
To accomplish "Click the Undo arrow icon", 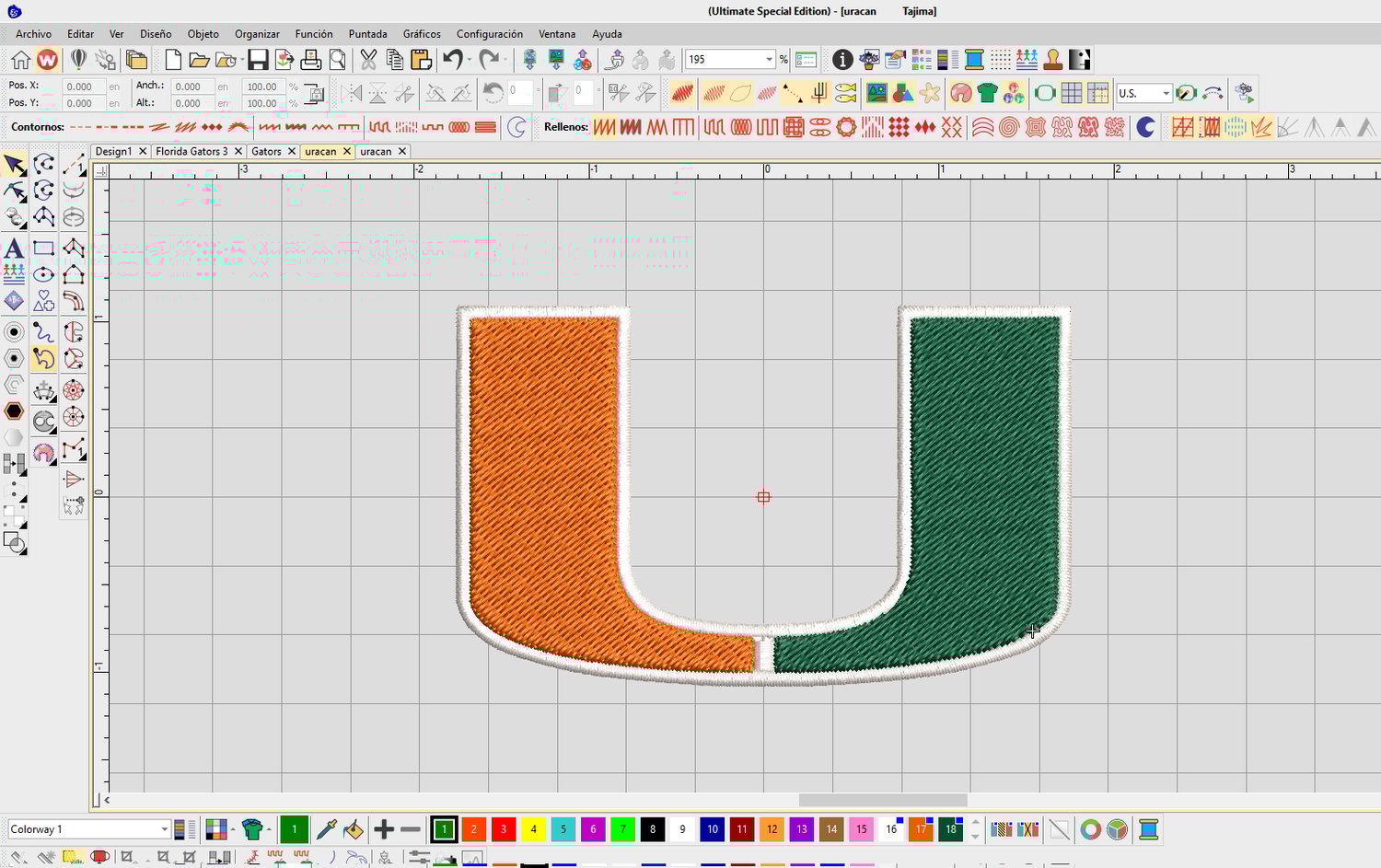I will coord(452,60).
